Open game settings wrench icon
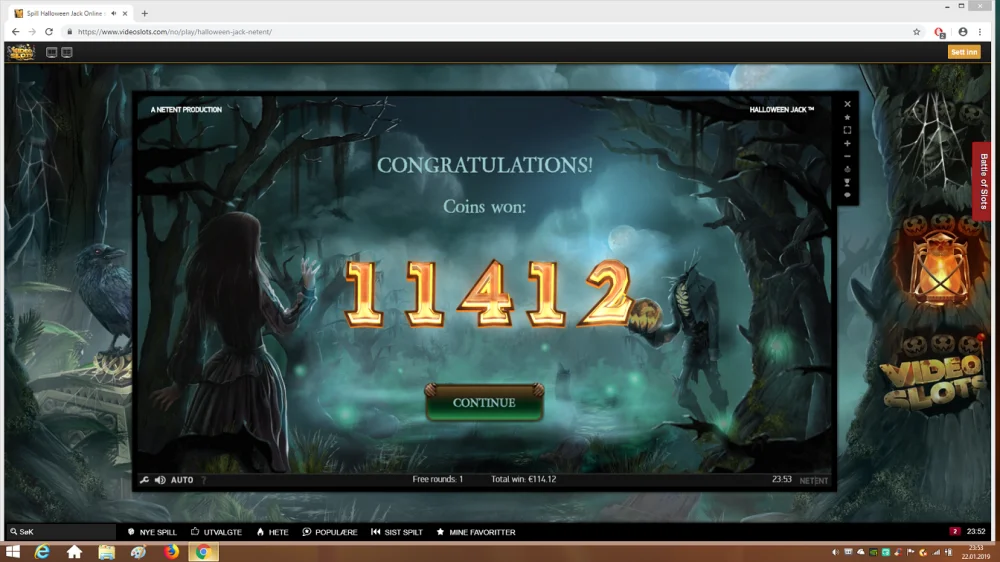 [x=145, y=480]
